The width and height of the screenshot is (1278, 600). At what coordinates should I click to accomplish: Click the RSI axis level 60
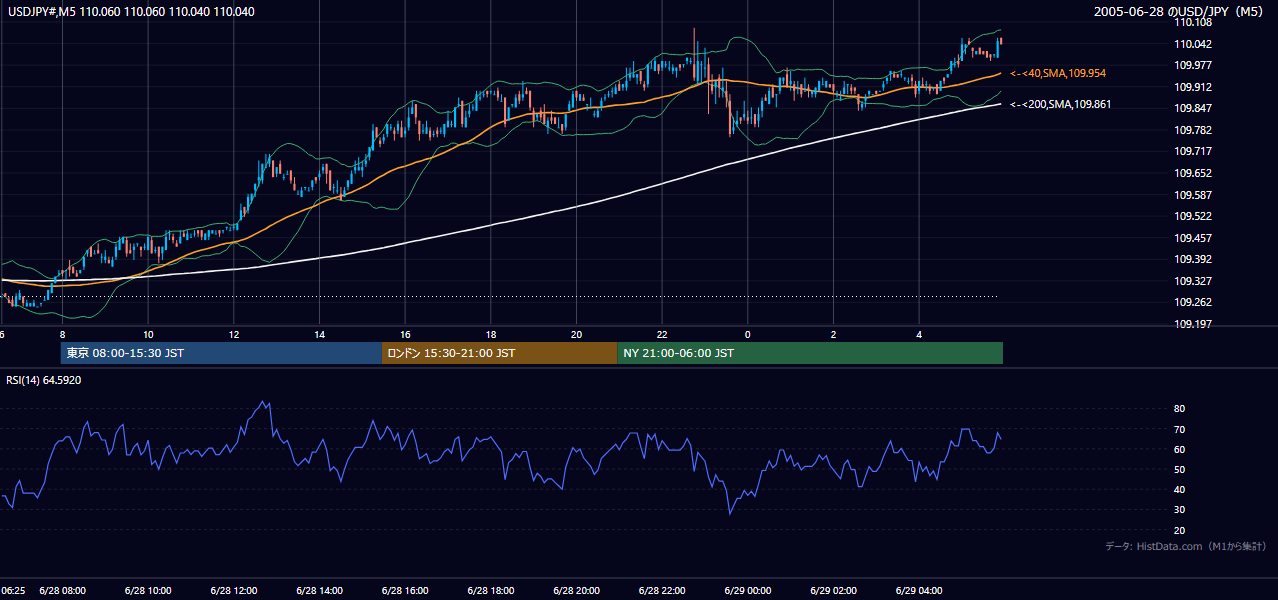click(1179, 449)
